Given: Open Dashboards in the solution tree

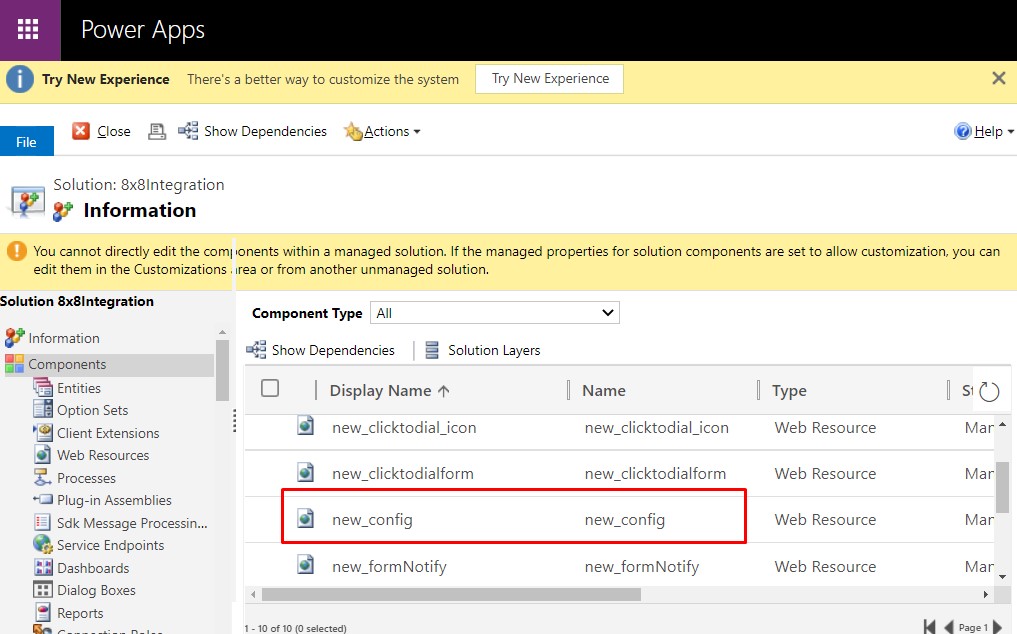Looking at the screenshot, I should click(x=93, y=568).
